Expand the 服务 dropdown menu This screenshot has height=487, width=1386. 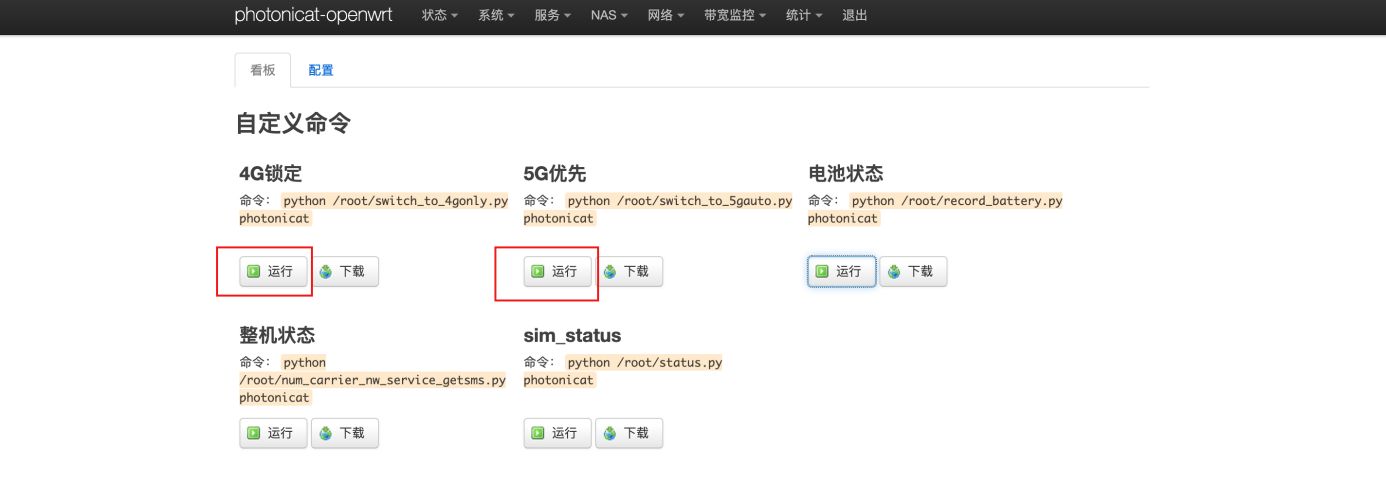tap(552, 16)
